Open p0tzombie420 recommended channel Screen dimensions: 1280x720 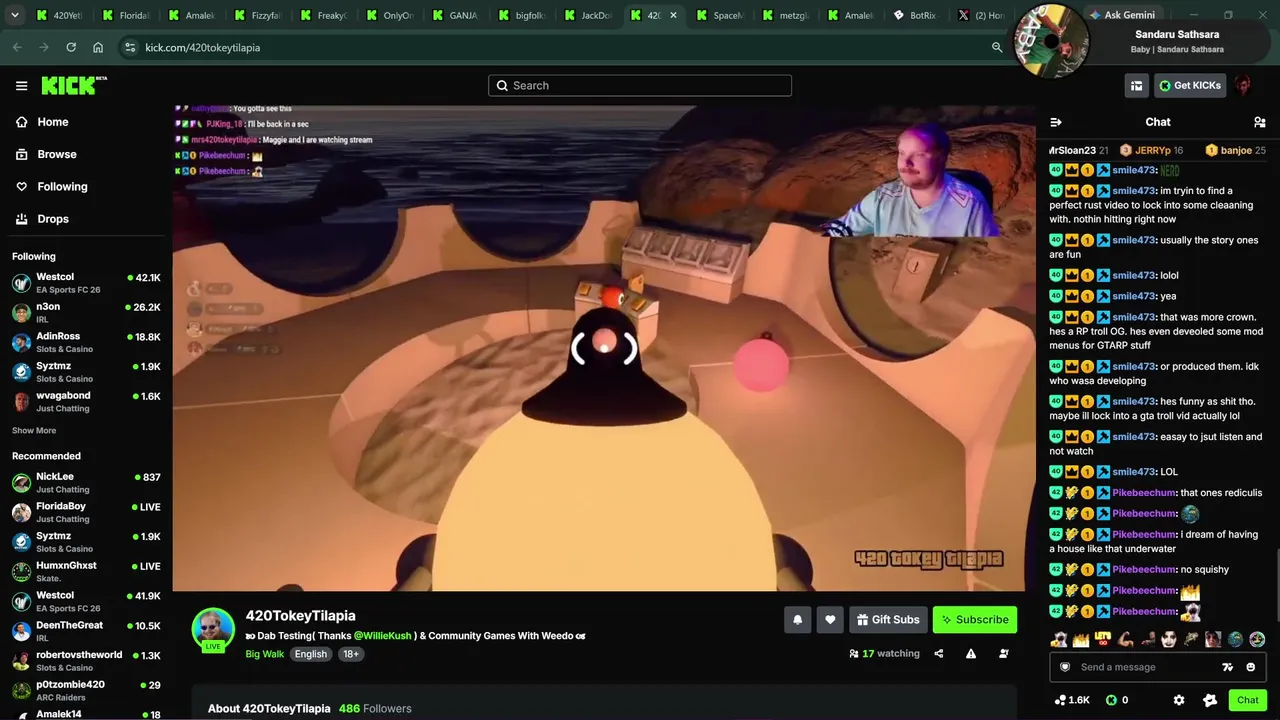click(86, 691)
